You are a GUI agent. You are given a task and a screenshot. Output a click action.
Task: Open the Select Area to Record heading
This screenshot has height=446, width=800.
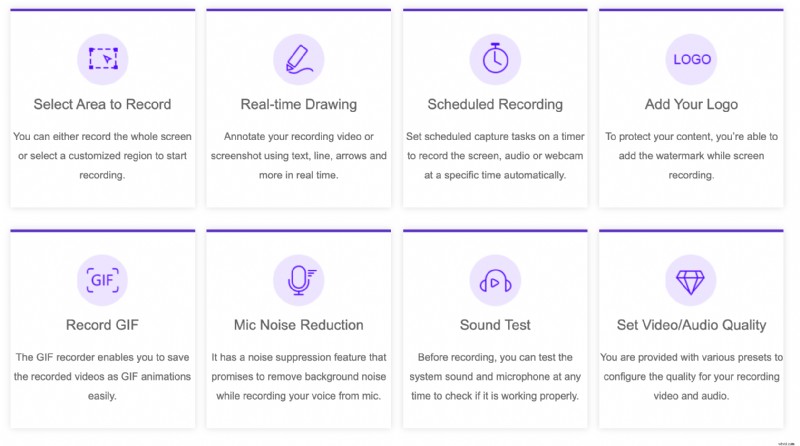click(x=103, y=104)
